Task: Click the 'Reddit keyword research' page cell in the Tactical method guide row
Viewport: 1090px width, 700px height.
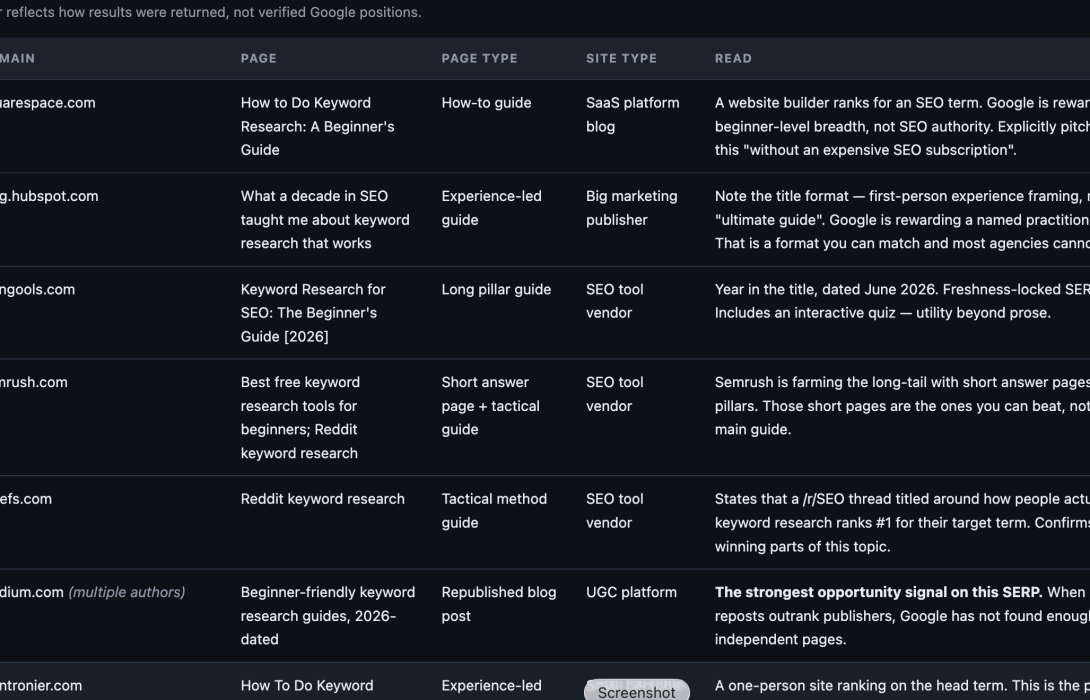Action: 323,499
